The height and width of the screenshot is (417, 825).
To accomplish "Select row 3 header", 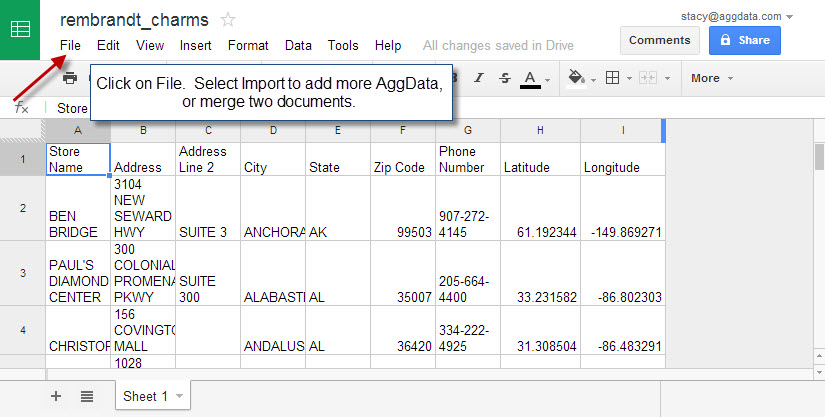I will pyautogui.click(x=23, y=273).
